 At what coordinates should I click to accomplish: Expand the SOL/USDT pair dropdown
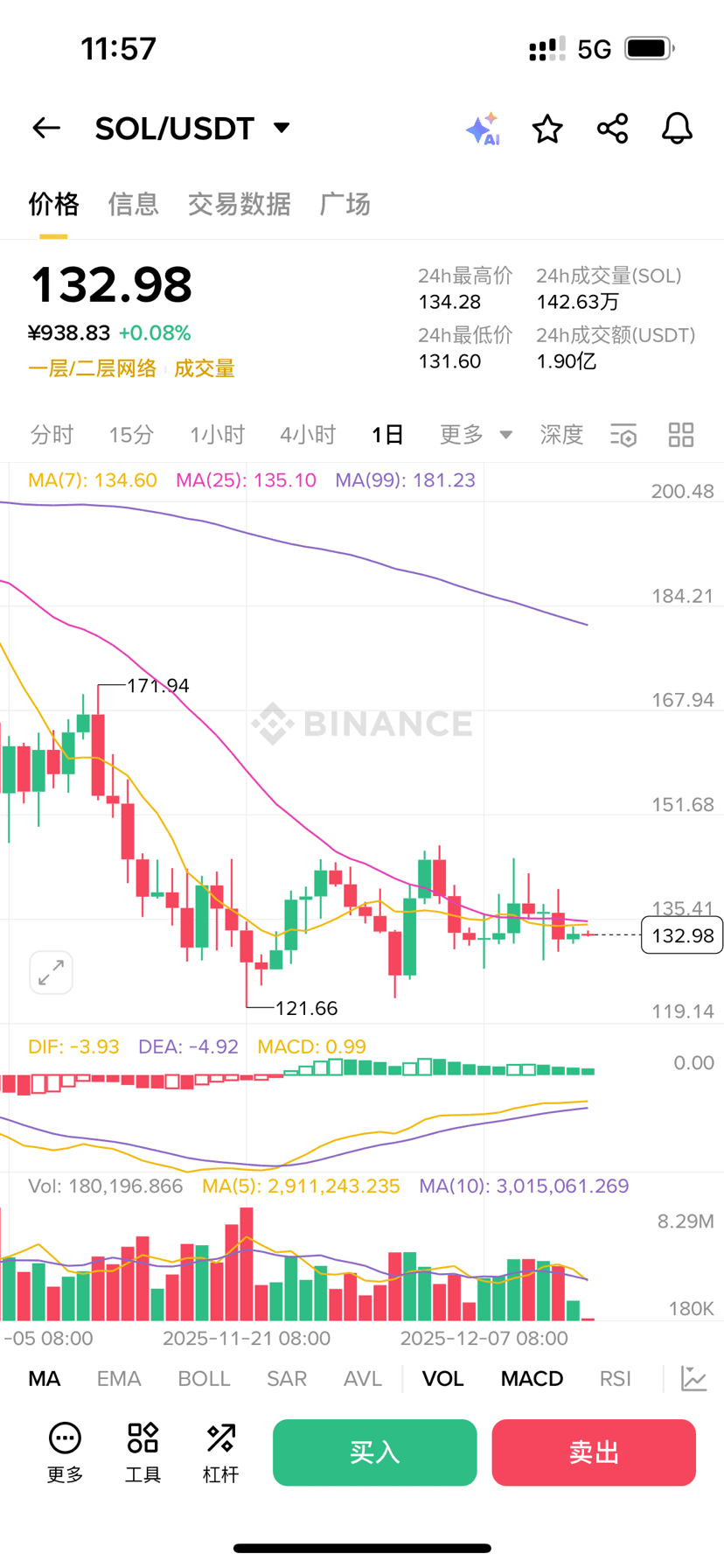coord(282,128)
